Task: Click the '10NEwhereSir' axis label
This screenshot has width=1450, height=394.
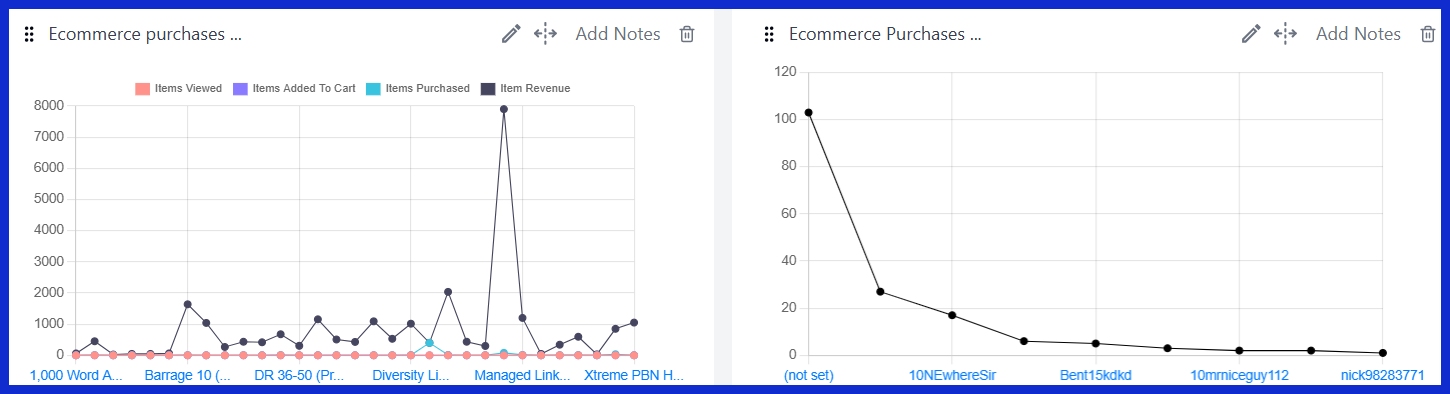Action: 952,376
